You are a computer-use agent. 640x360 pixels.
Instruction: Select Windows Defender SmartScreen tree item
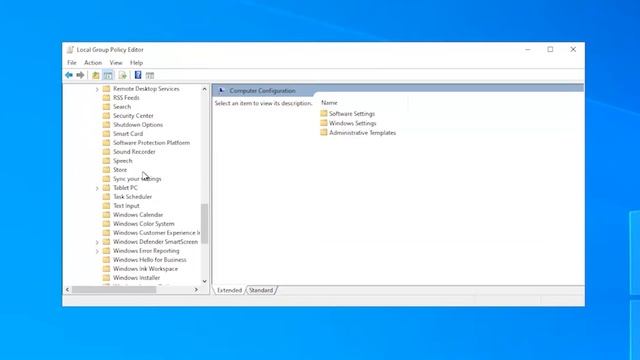click(156, 242)
